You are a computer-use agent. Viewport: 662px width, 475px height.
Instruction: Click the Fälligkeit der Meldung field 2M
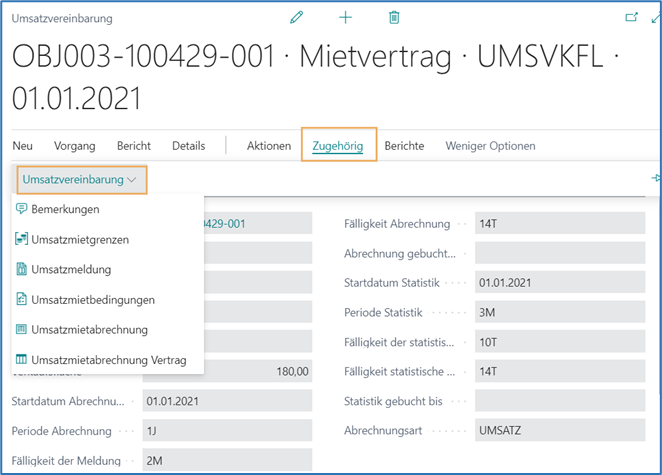[x=227, y=460]
